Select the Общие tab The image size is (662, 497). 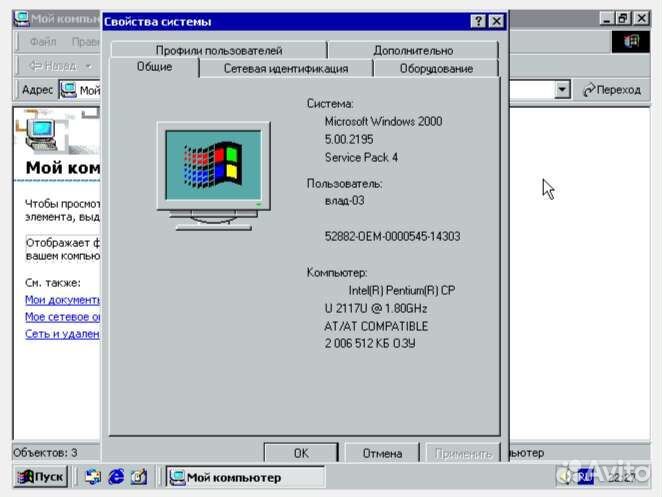[x=154, y=67]
